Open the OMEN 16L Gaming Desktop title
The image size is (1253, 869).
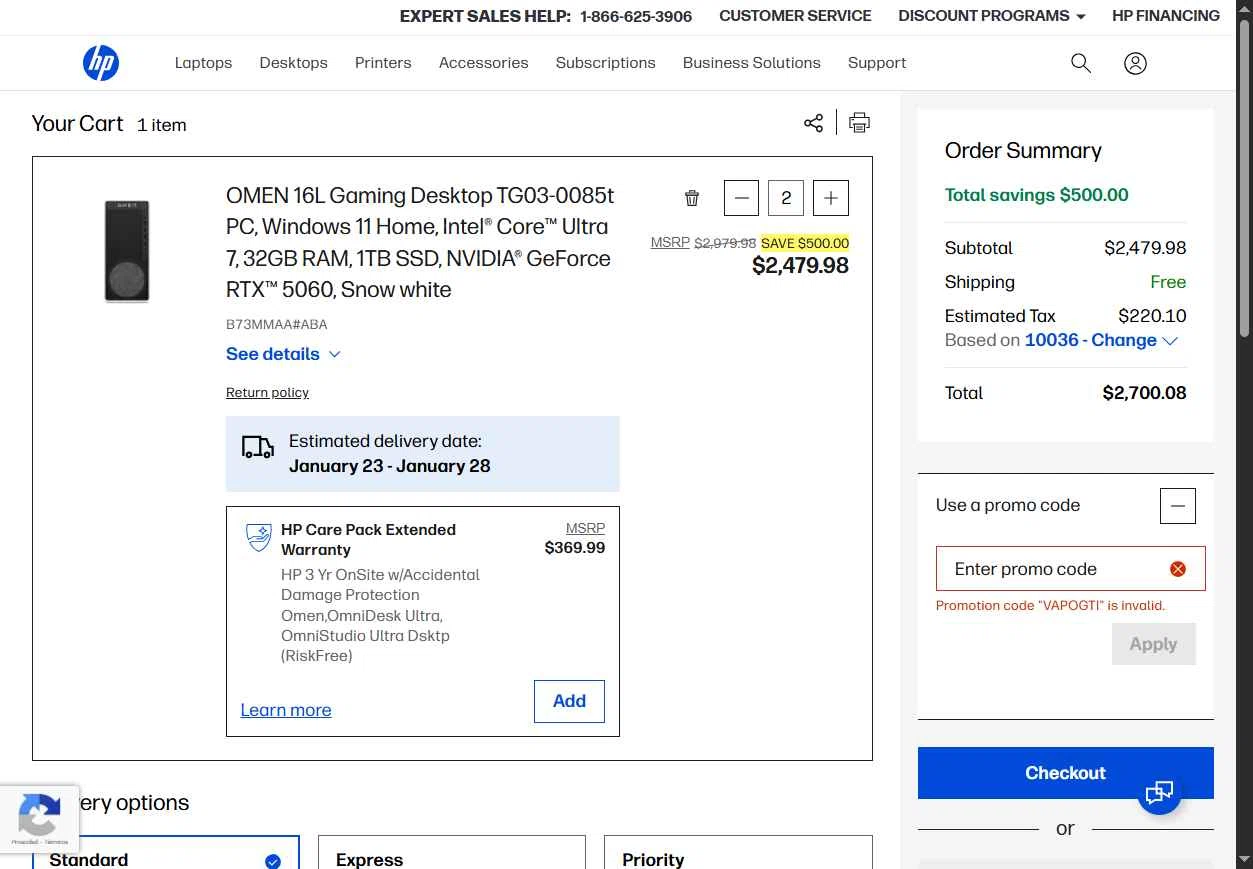tap(419, 242)
